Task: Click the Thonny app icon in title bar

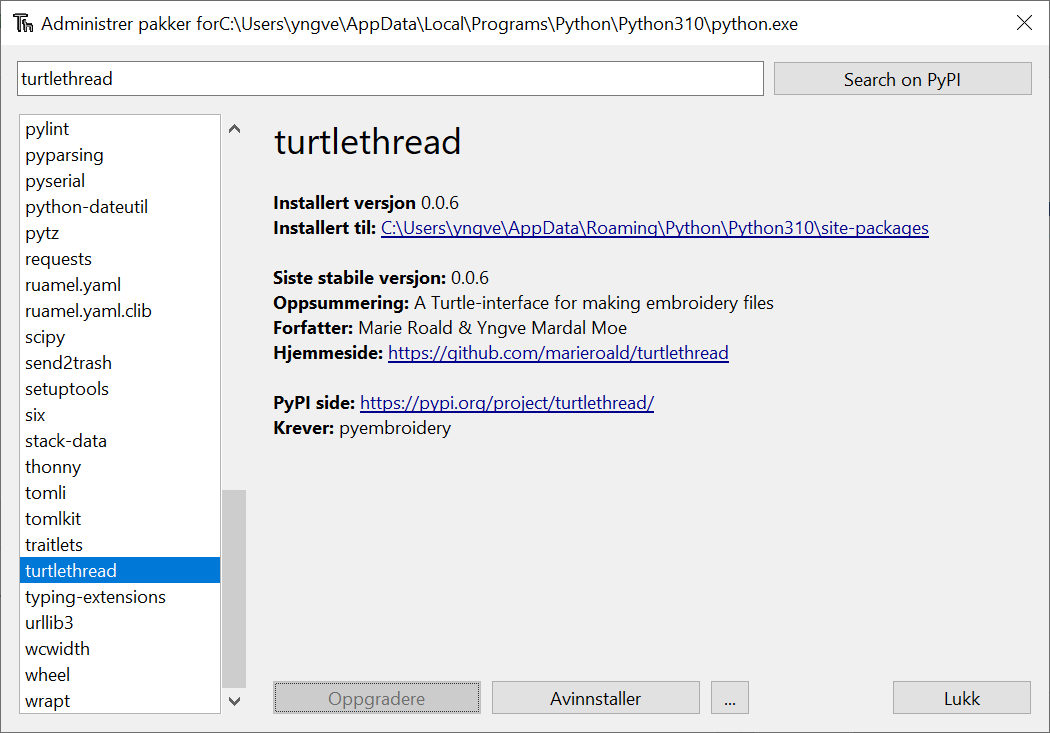Action: 23,23
